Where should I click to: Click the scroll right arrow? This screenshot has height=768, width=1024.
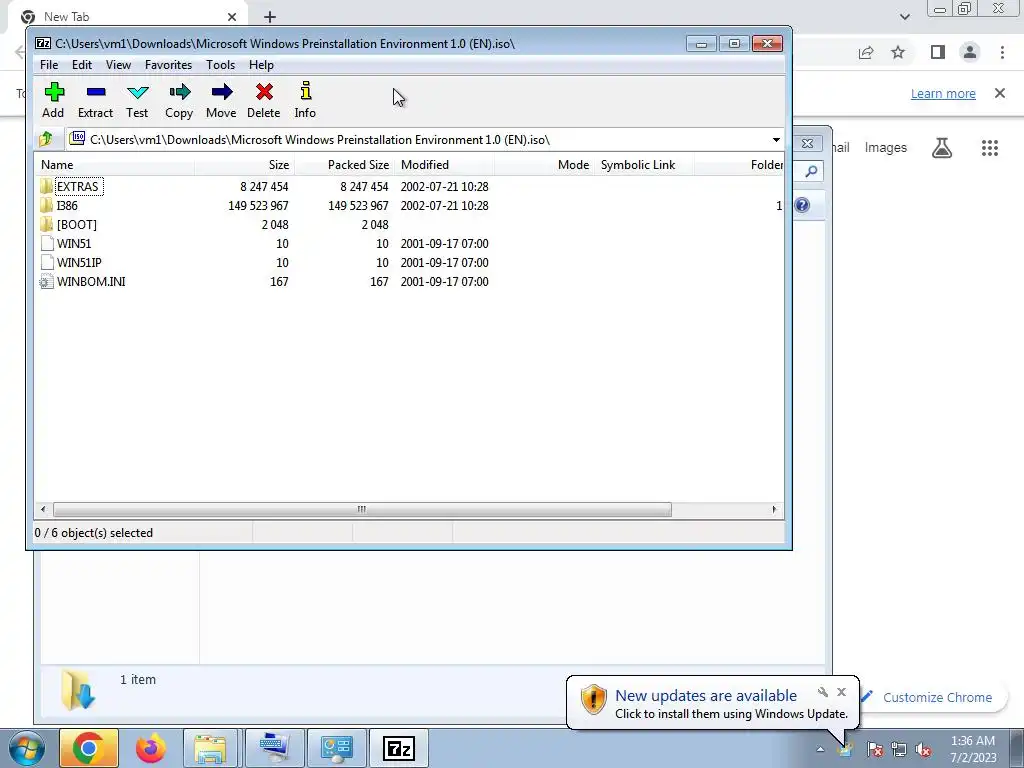775,509
